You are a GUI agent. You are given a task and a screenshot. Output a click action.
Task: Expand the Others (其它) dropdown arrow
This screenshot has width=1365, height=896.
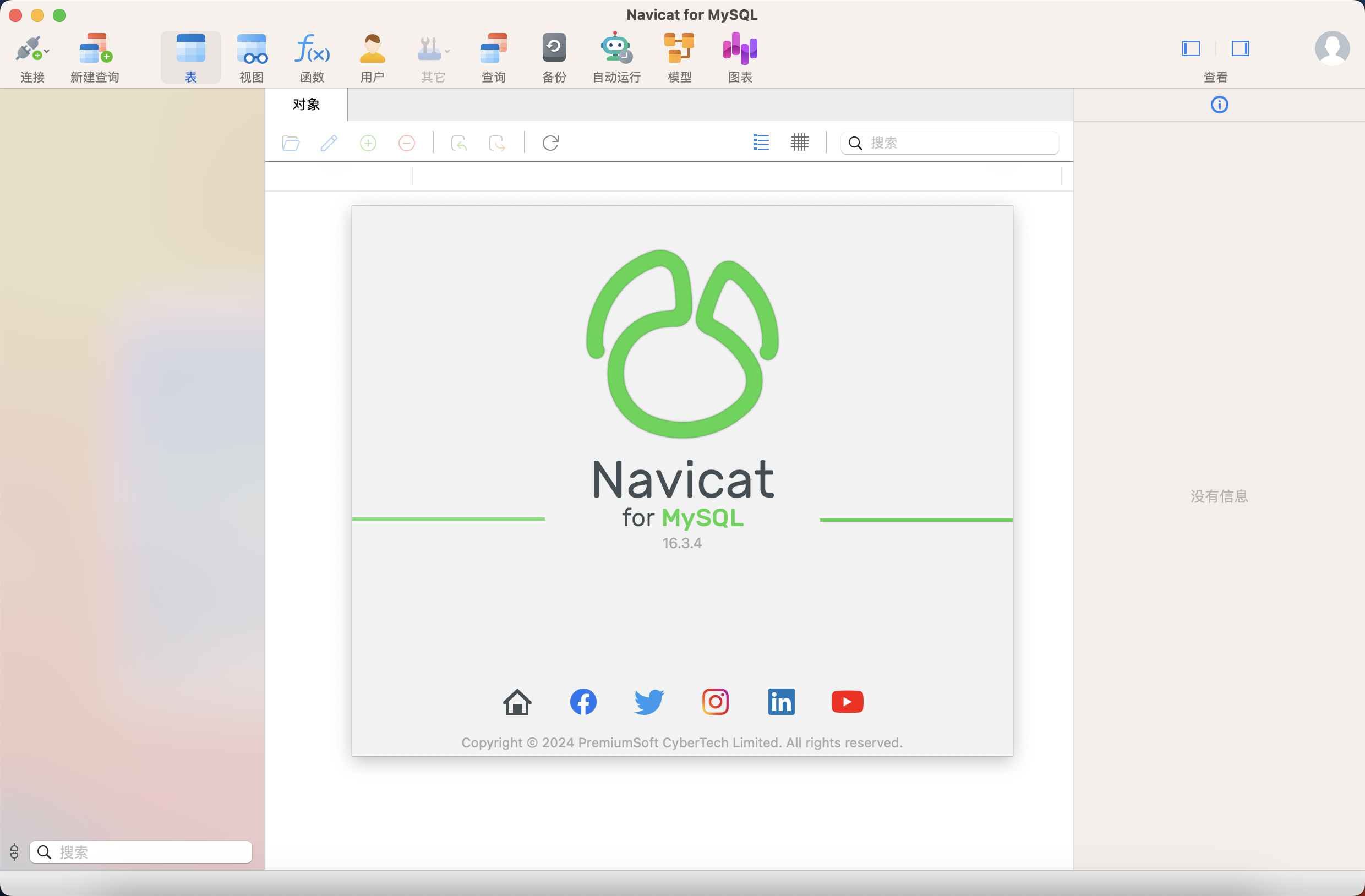(x=447, y=51)
